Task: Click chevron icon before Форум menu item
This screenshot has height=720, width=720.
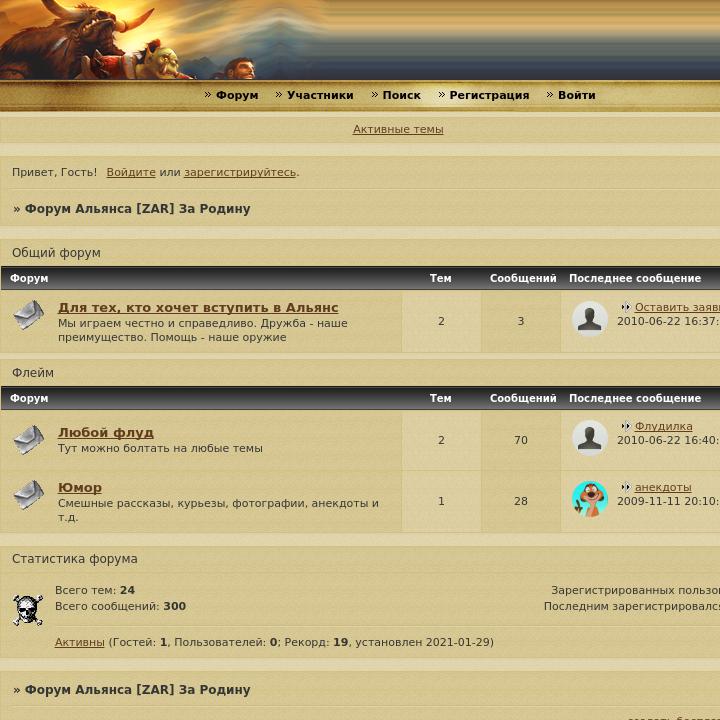Action: click(208, 95)
